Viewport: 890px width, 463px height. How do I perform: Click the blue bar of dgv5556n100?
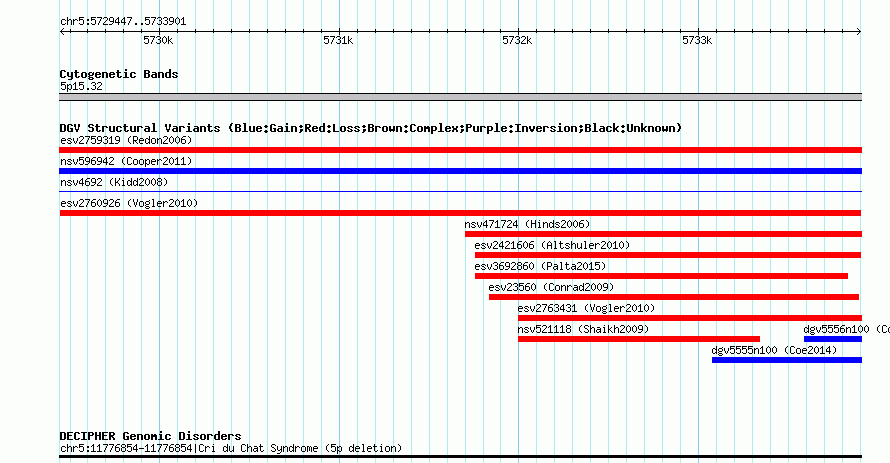(x=833, y=339)
